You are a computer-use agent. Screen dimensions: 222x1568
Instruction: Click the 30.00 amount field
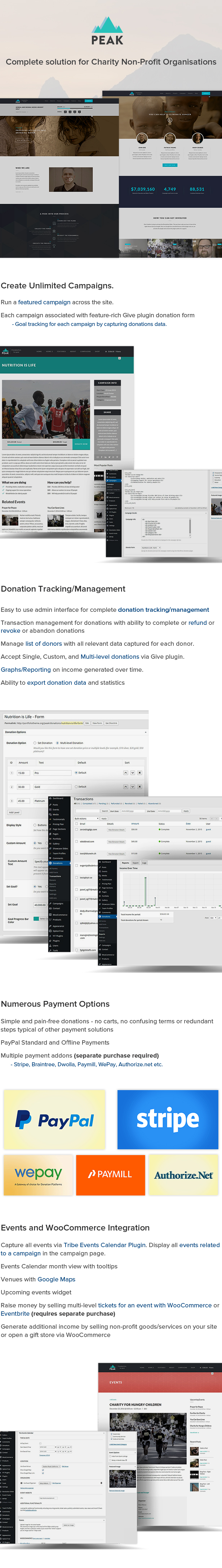(x=25, y=787)
